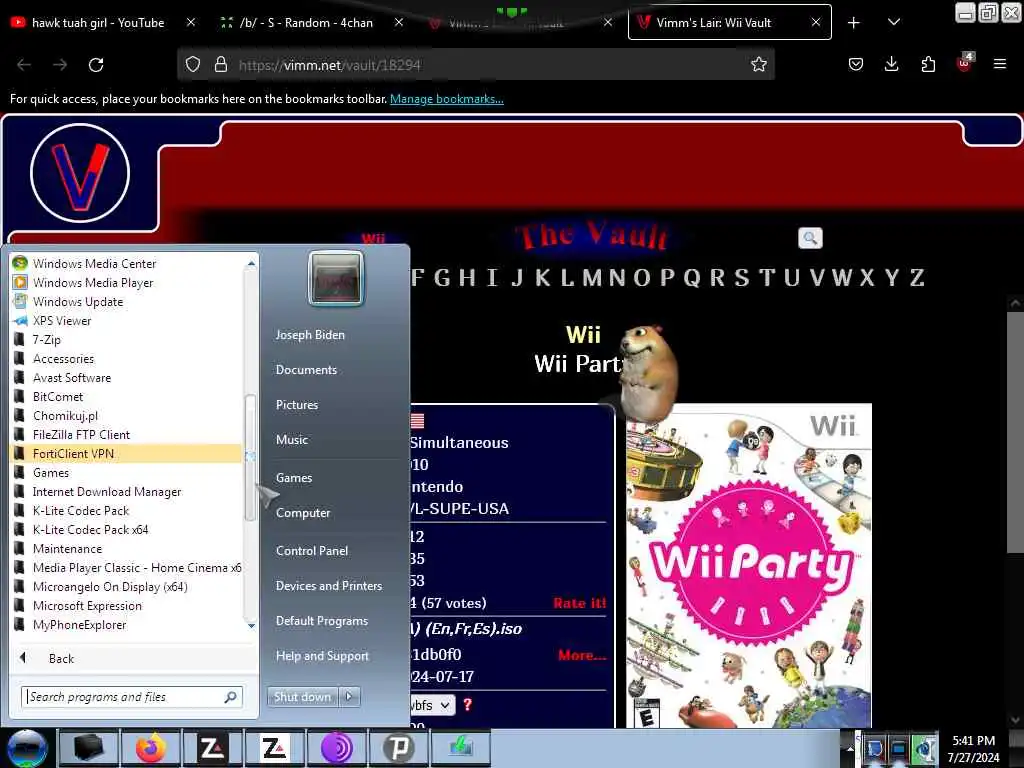Image resolution: width=1024 pixels, height=768 pixels.
Task: Click the More... link
Action: click(x=582, y=655)
